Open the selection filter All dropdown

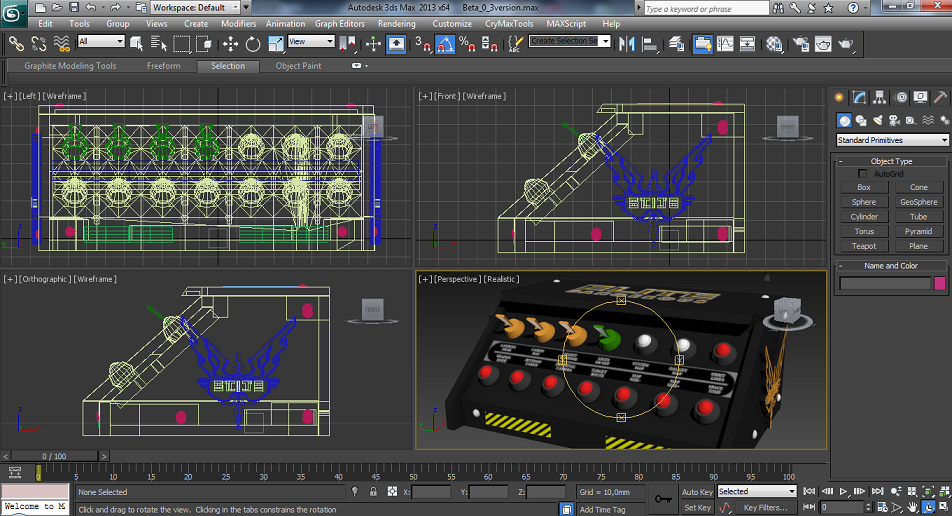tap(101, 42)
